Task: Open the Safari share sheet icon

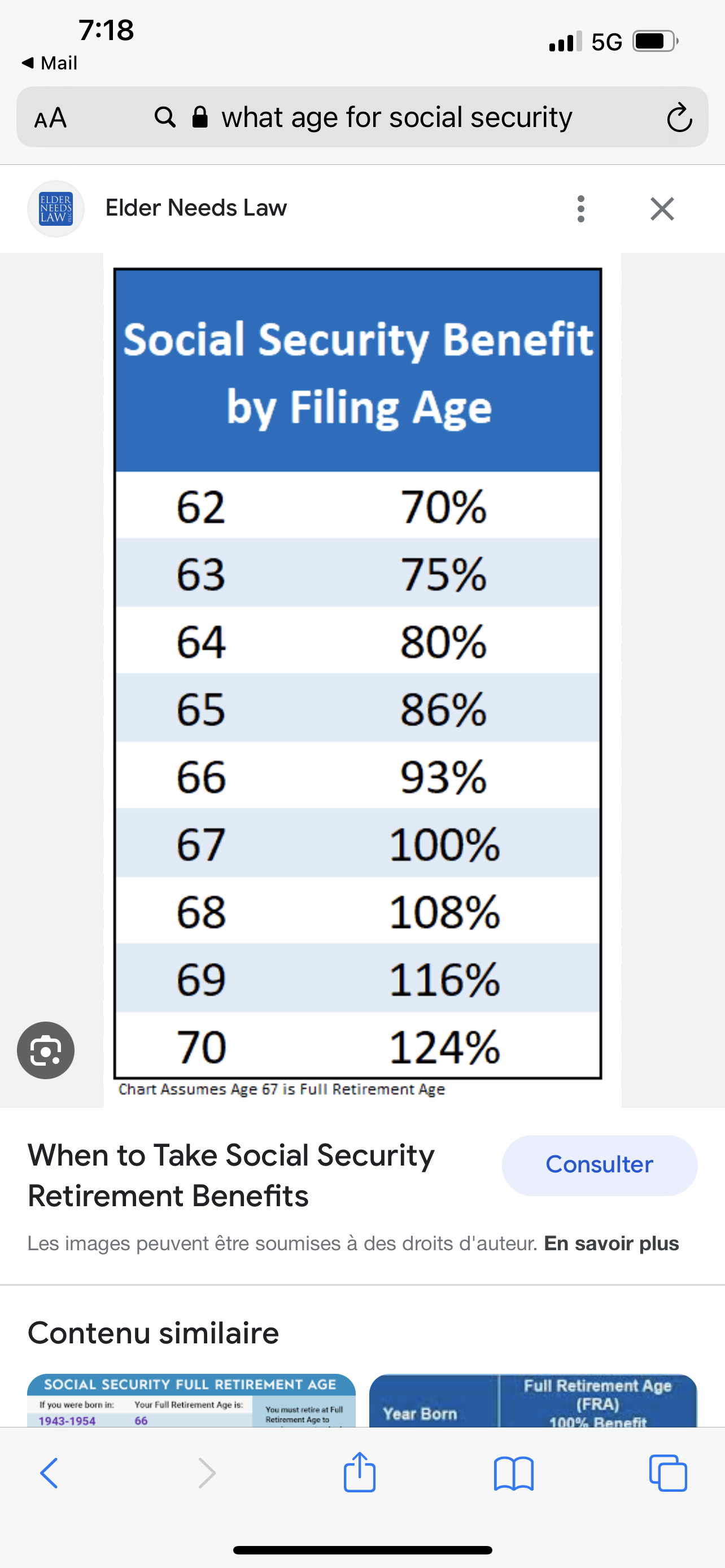Action: (360, 1472)
